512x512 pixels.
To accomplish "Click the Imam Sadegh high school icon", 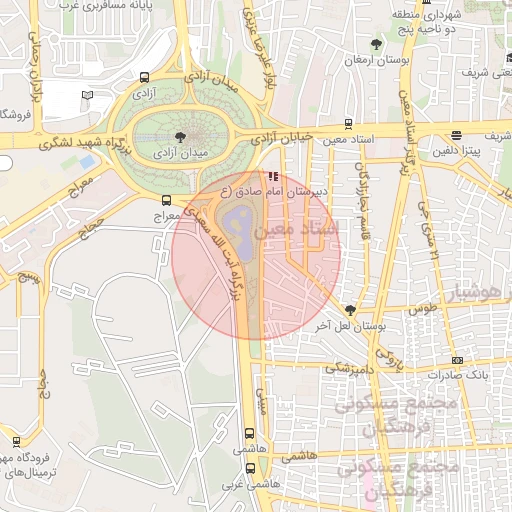I will click(273, 176).
